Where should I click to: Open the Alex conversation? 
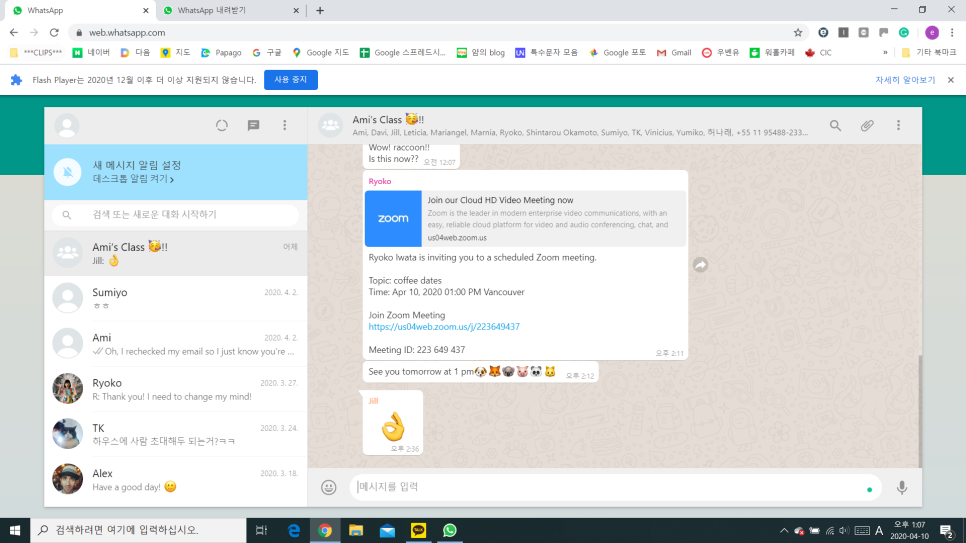tap(176, 480)
